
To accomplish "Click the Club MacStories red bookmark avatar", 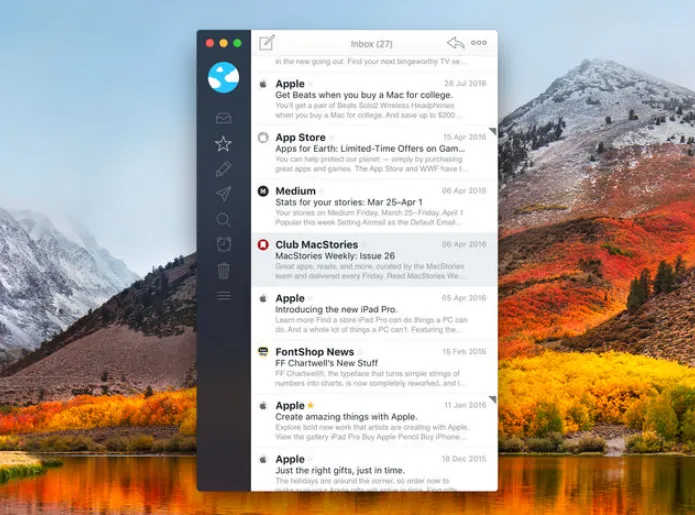I will point(263,245).
